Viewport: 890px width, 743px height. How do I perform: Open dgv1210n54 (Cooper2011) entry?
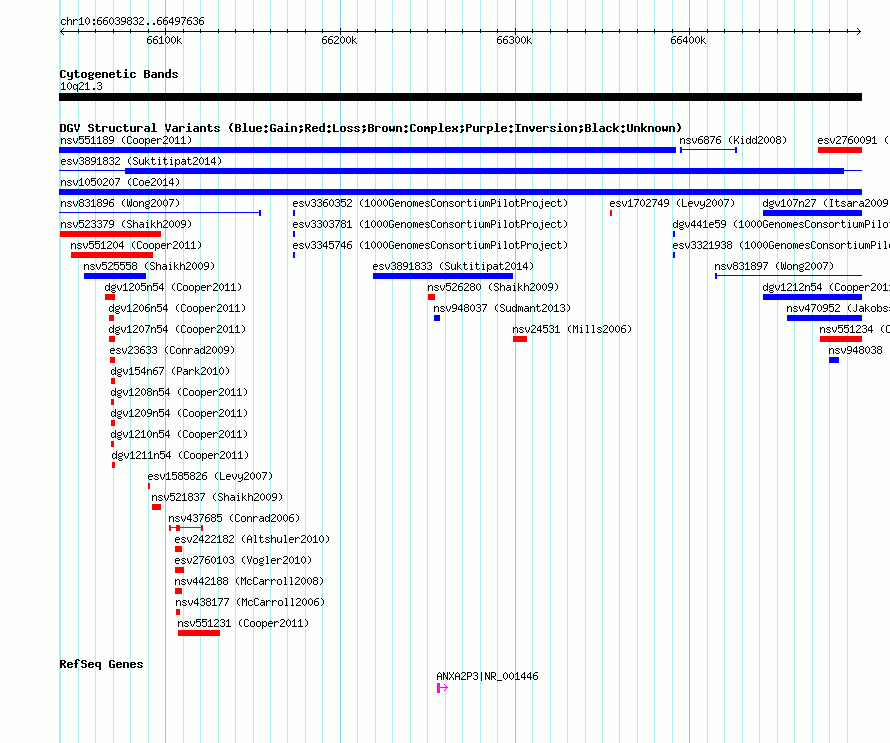click(x=179, y=434)
